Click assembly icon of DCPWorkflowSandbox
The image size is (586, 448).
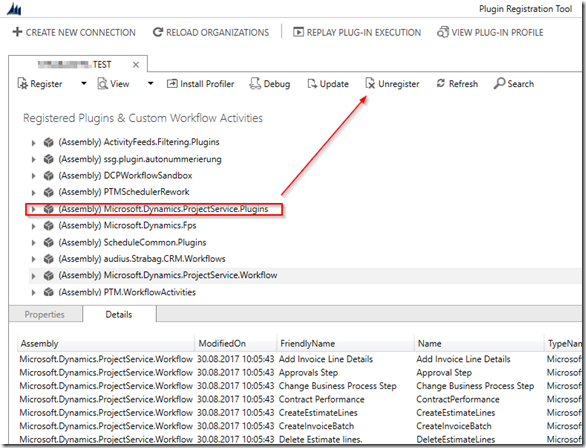pos(49,176)
